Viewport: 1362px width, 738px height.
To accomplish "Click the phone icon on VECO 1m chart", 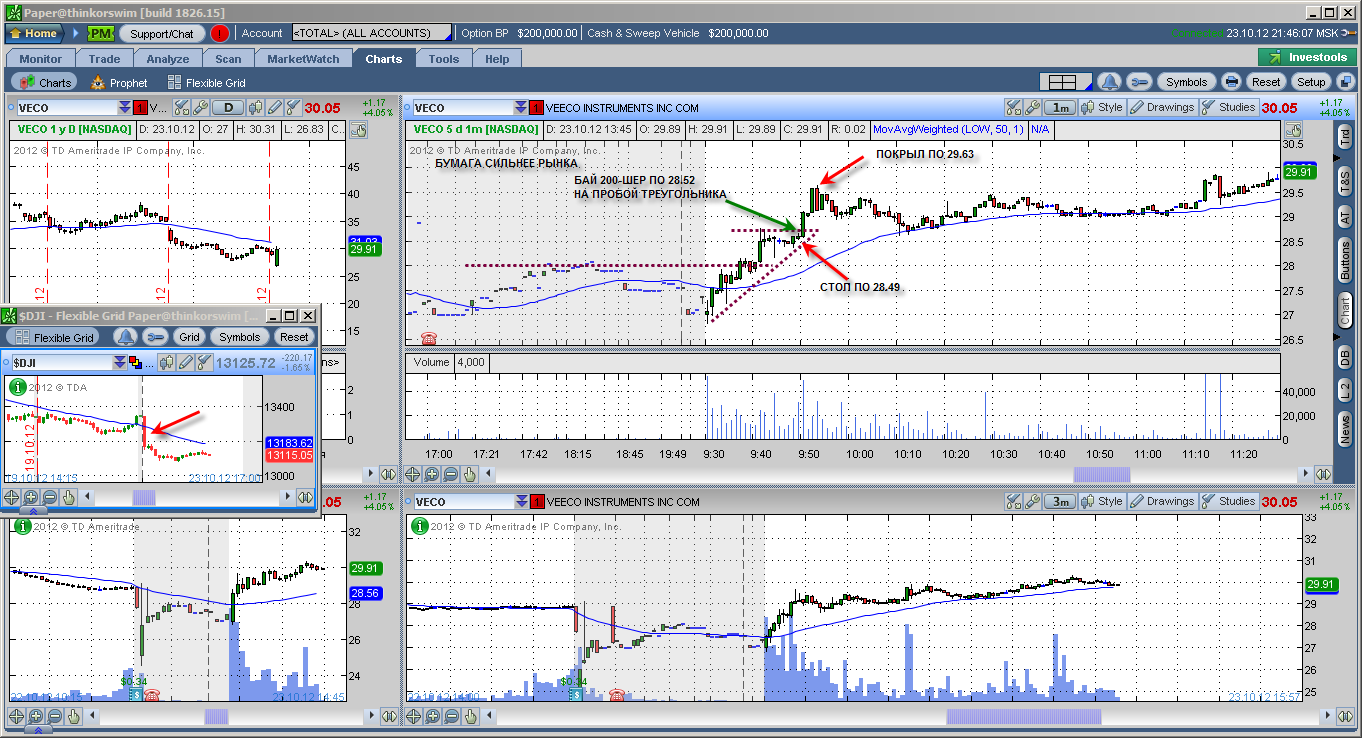I will click(x=431, y=338).
